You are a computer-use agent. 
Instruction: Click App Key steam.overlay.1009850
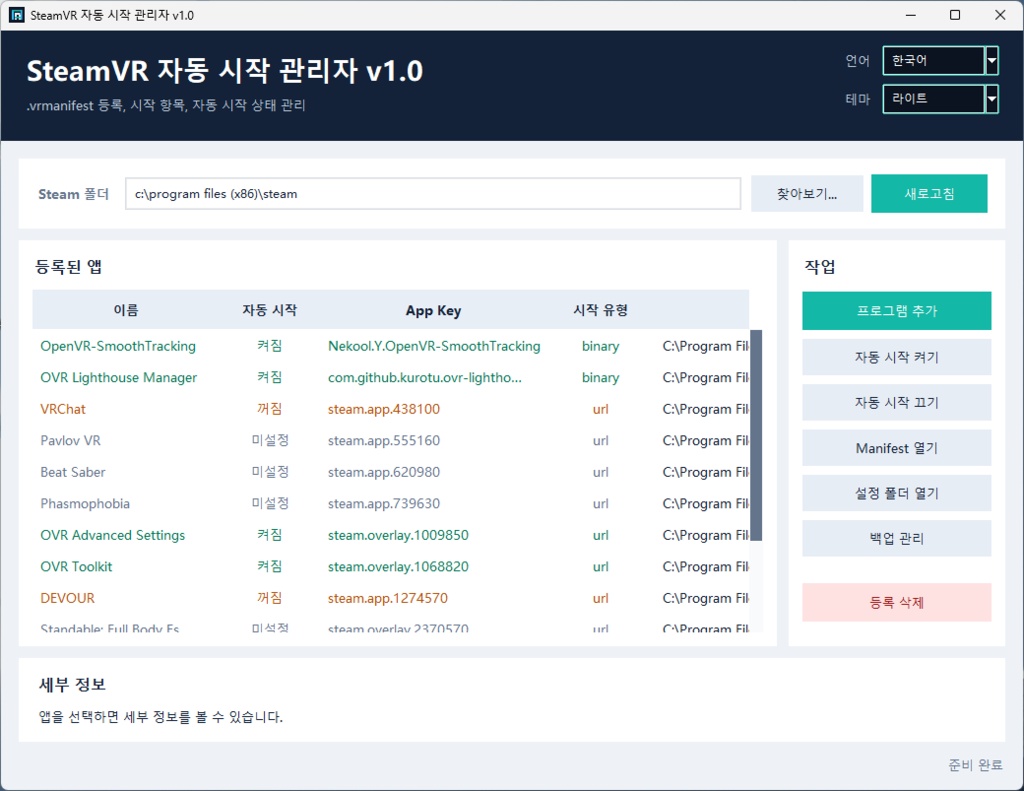[x=398, y=535]
